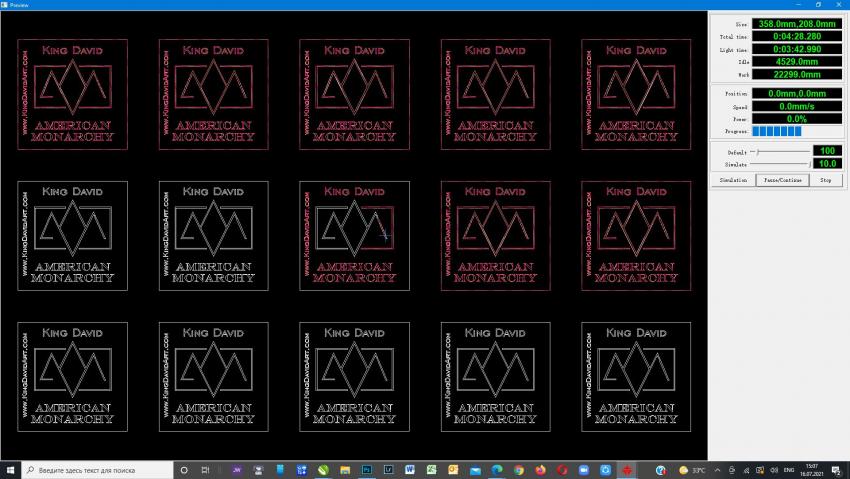Open Photoshop from the taskbar
This screenshot has width=850, height=479.
(367, 469)
